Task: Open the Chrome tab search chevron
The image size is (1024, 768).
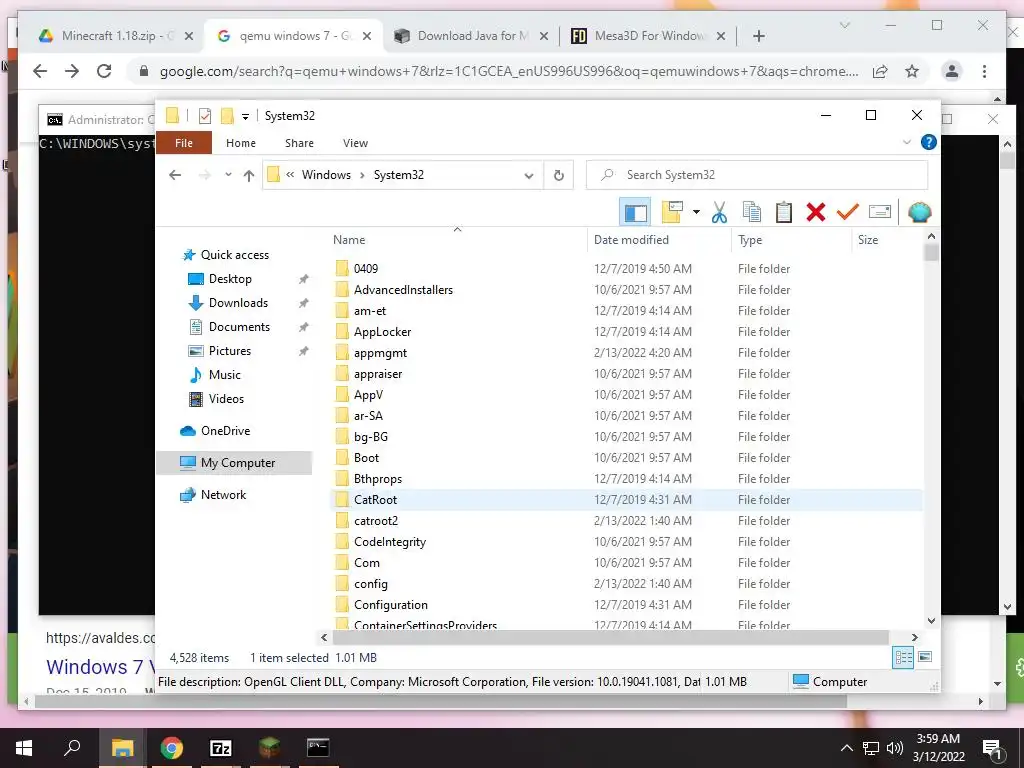Action: coord(844,25)
